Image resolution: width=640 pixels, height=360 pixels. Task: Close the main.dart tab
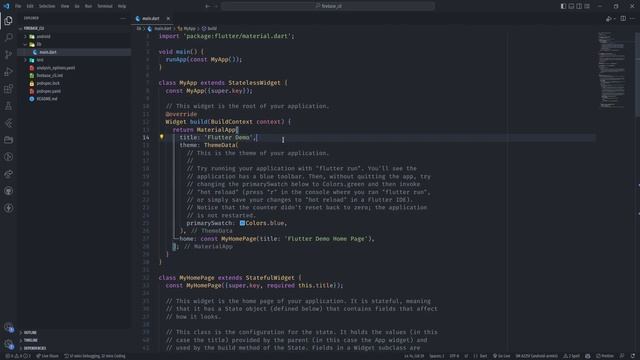[168, 19]
